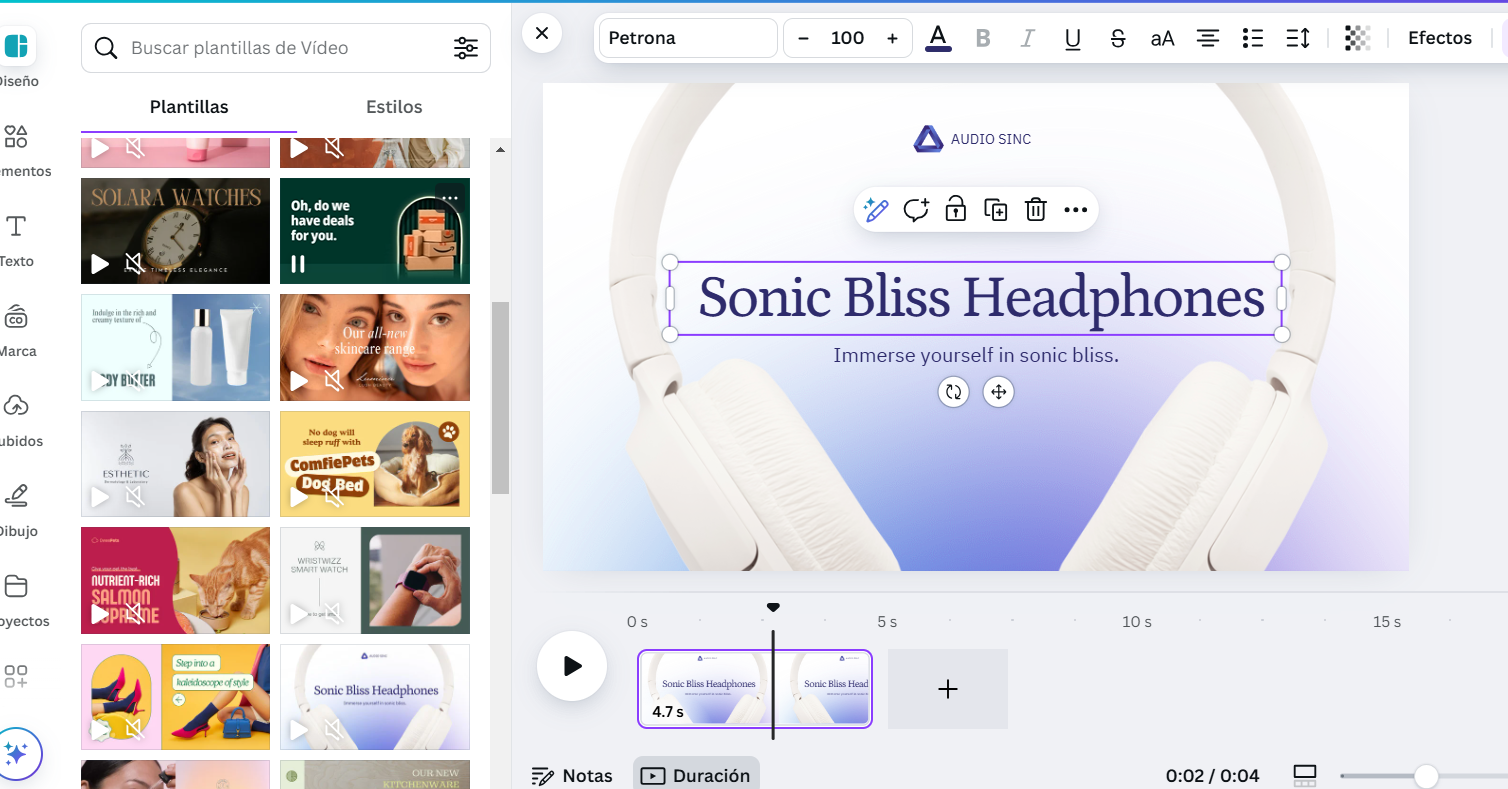Open the Proyectos folder panel

[16, 586]
